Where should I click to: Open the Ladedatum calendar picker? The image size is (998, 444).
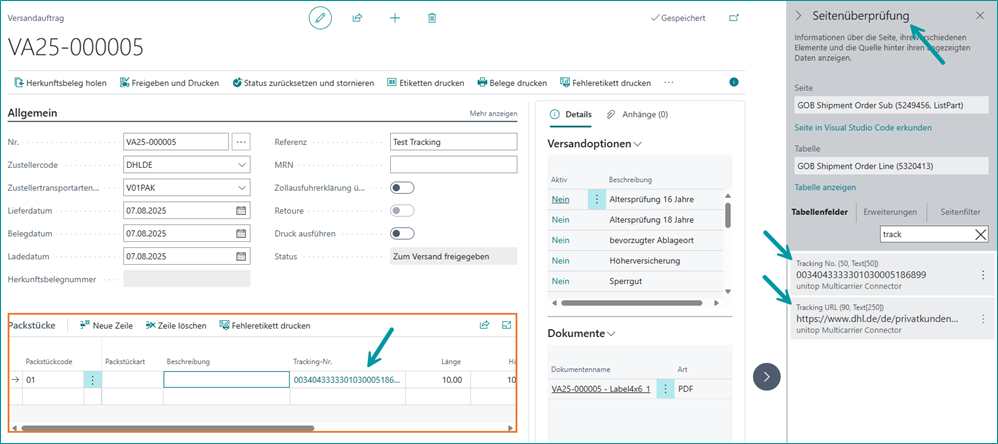[x=241, y=256]
